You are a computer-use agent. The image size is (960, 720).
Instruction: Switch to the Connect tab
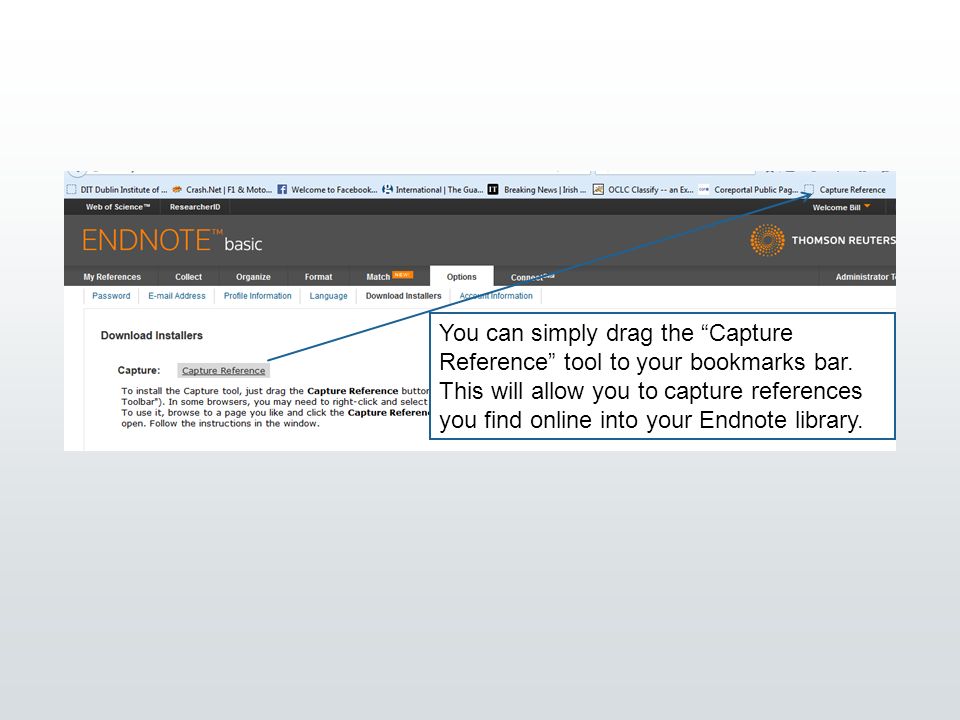[532, 277]
